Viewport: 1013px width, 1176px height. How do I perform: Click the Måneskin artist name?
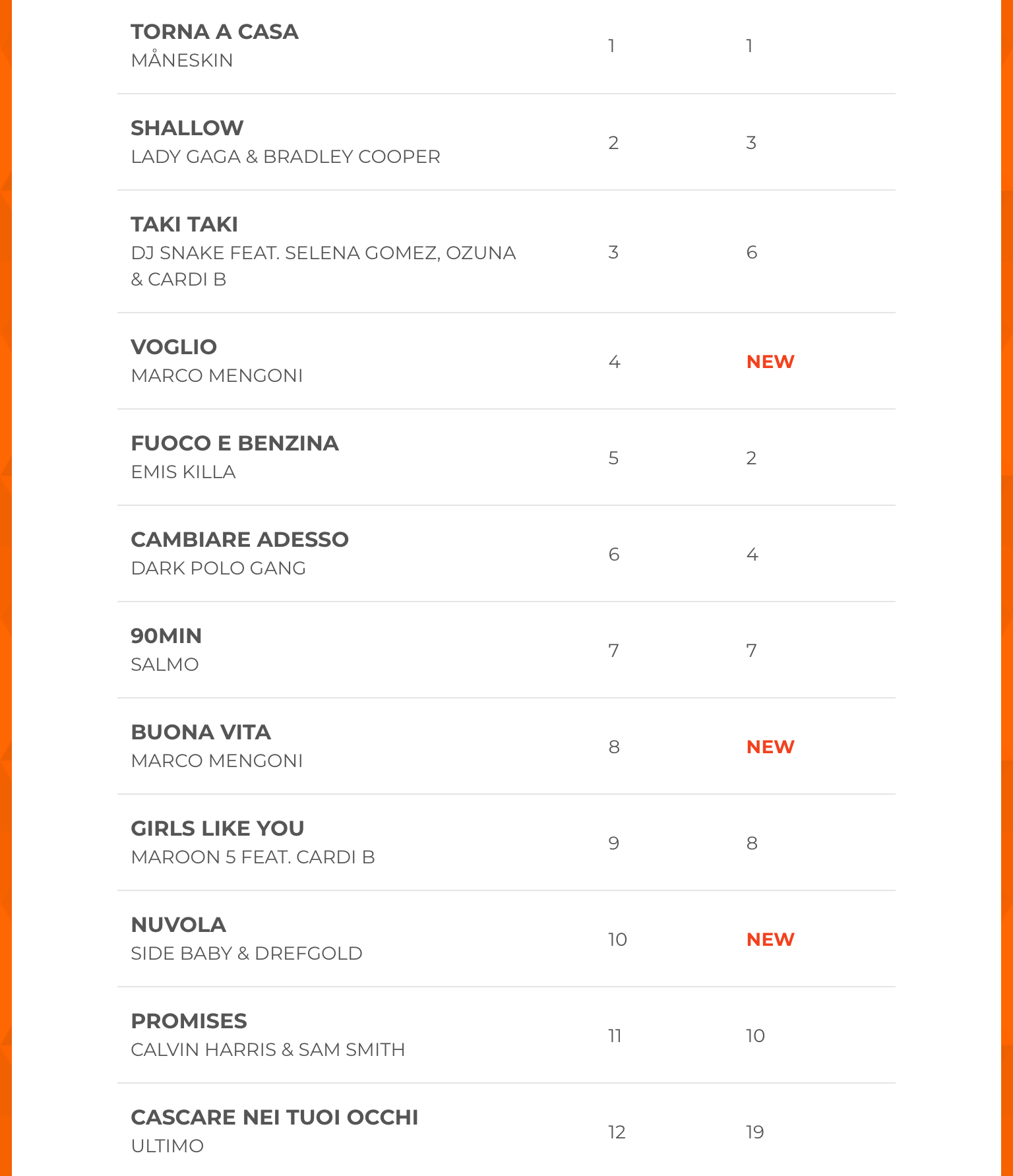coord(182,60)
